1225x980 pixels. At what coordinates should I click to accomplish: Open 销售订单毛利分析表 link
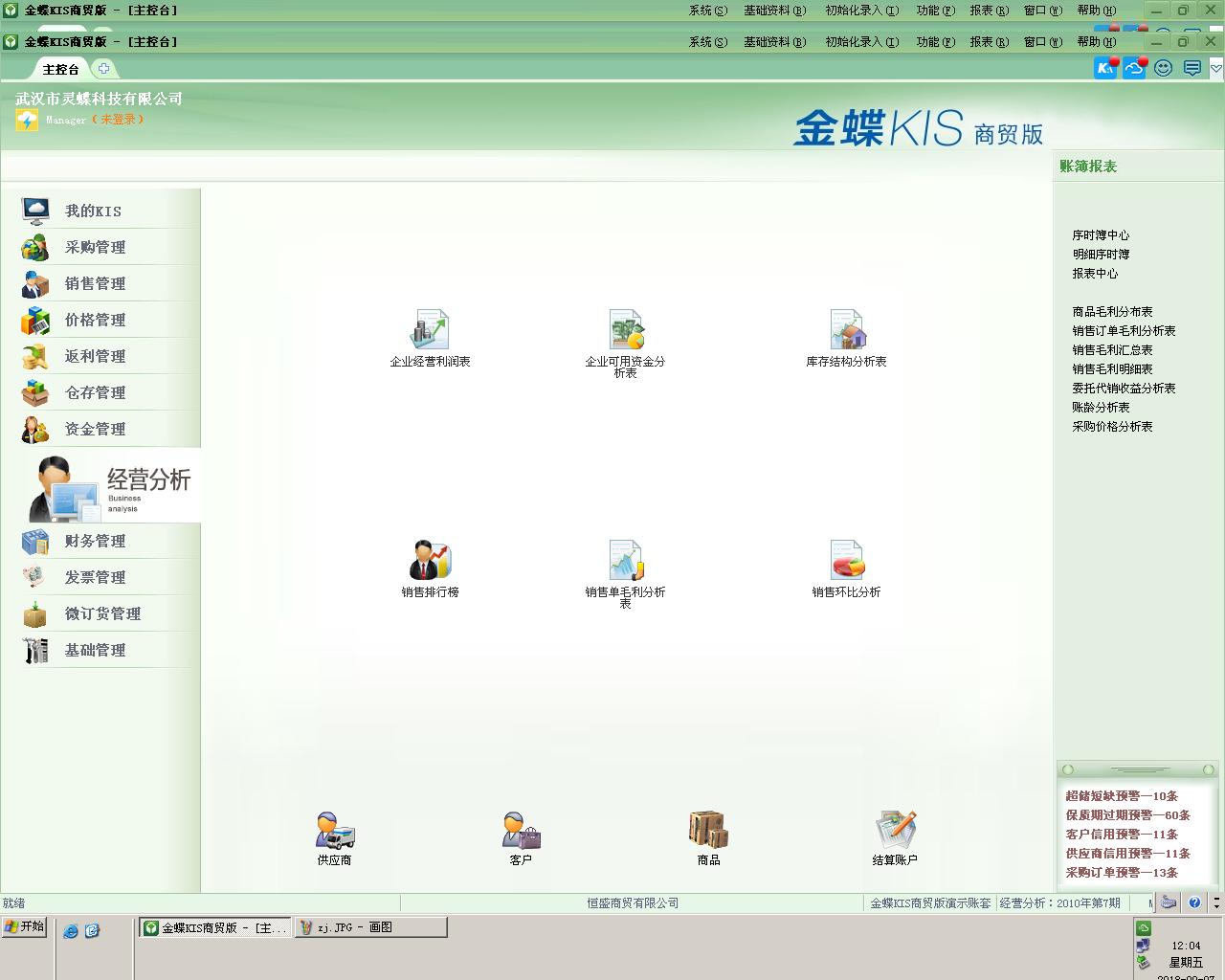[x=1124, y=330]
